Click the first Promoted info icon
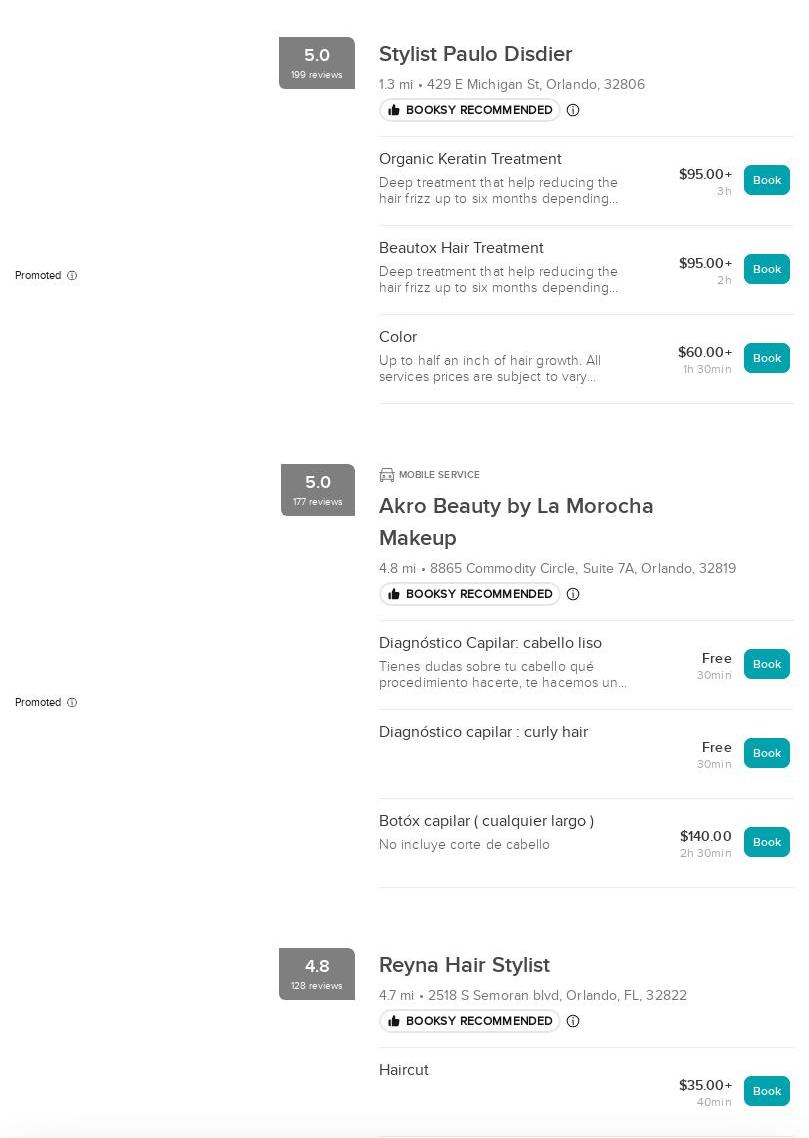Image resolution: width=809 pixels, height=1138 pixels. tap(72, 276)
